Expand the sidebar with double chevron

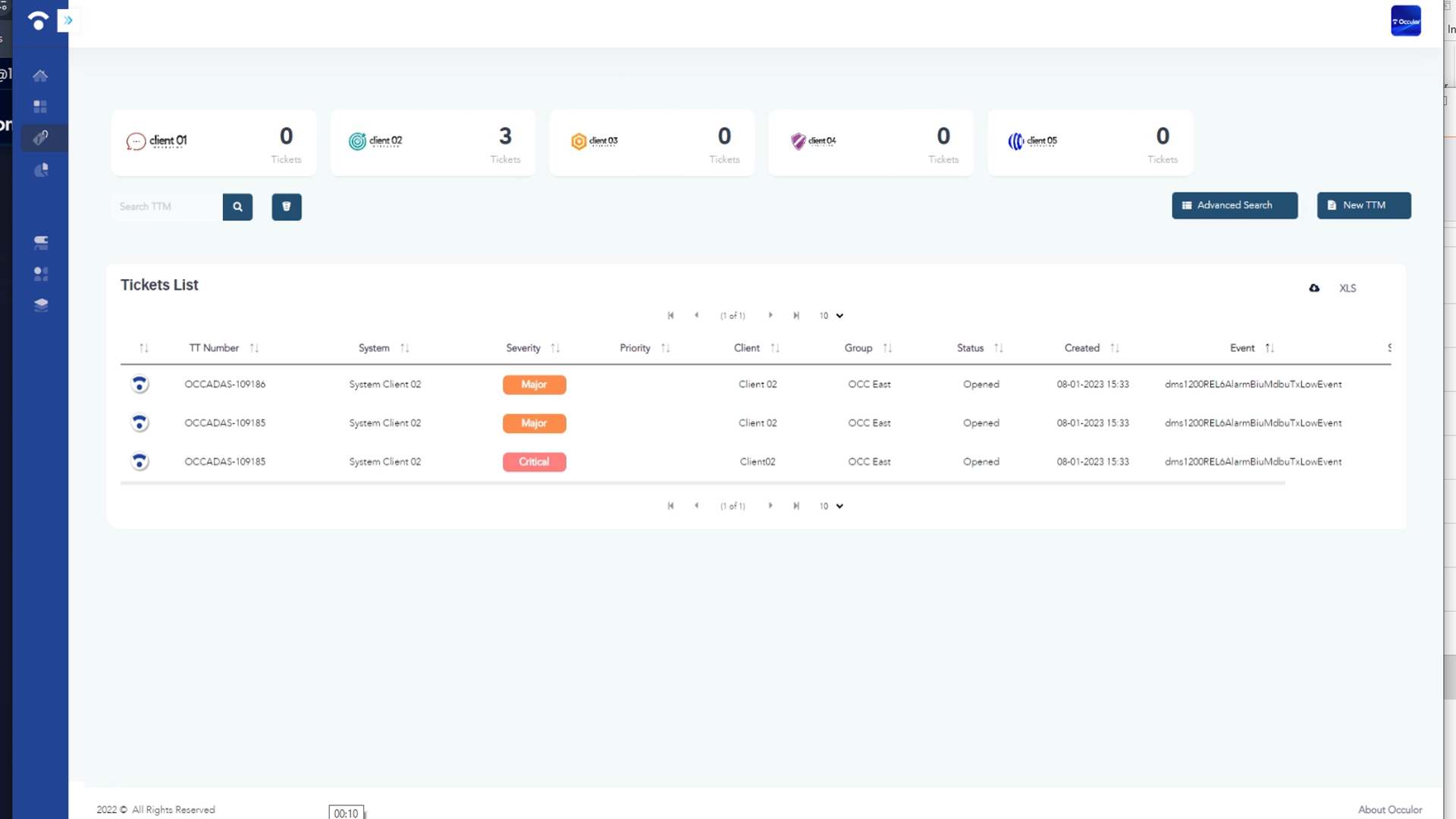(68, 20)
